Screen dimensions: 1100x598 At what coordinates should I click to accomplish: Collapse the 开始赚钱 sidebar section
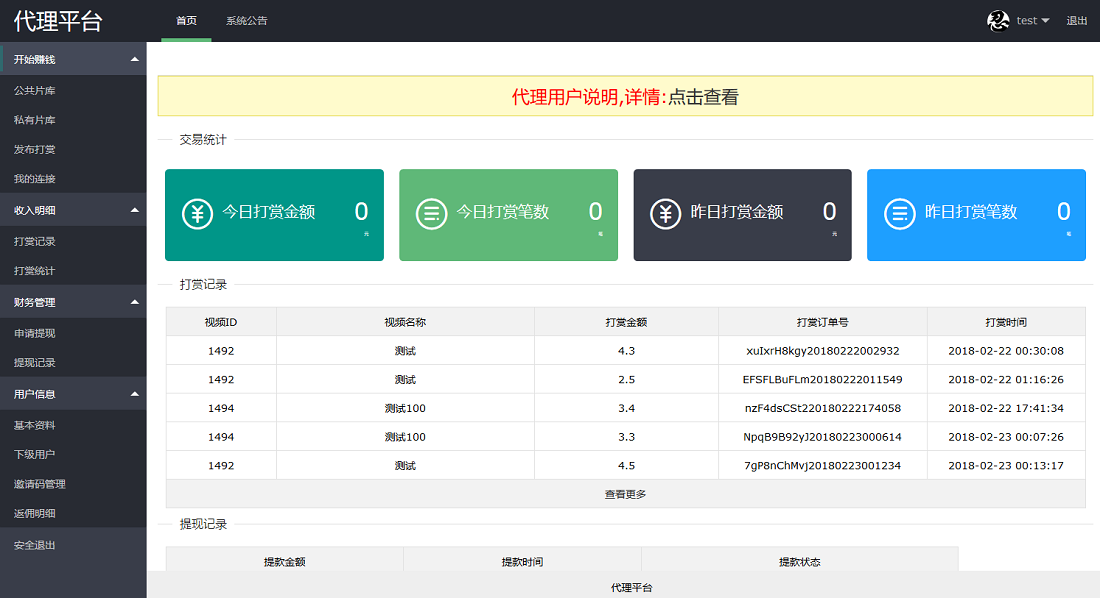[x=134, y=59]
